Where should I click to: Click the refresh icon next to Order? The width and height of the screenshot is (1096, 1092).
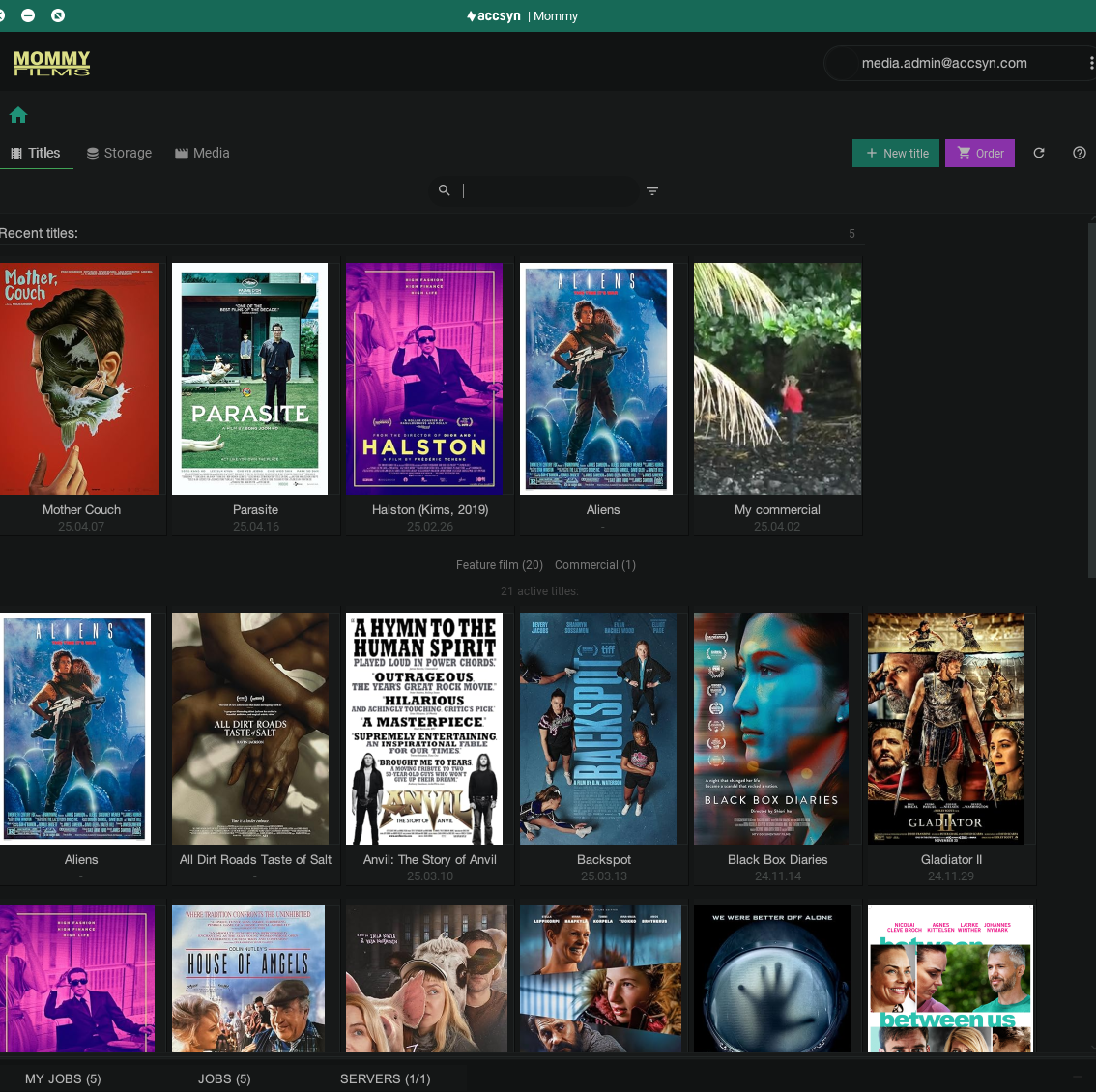click(1039, 153)
